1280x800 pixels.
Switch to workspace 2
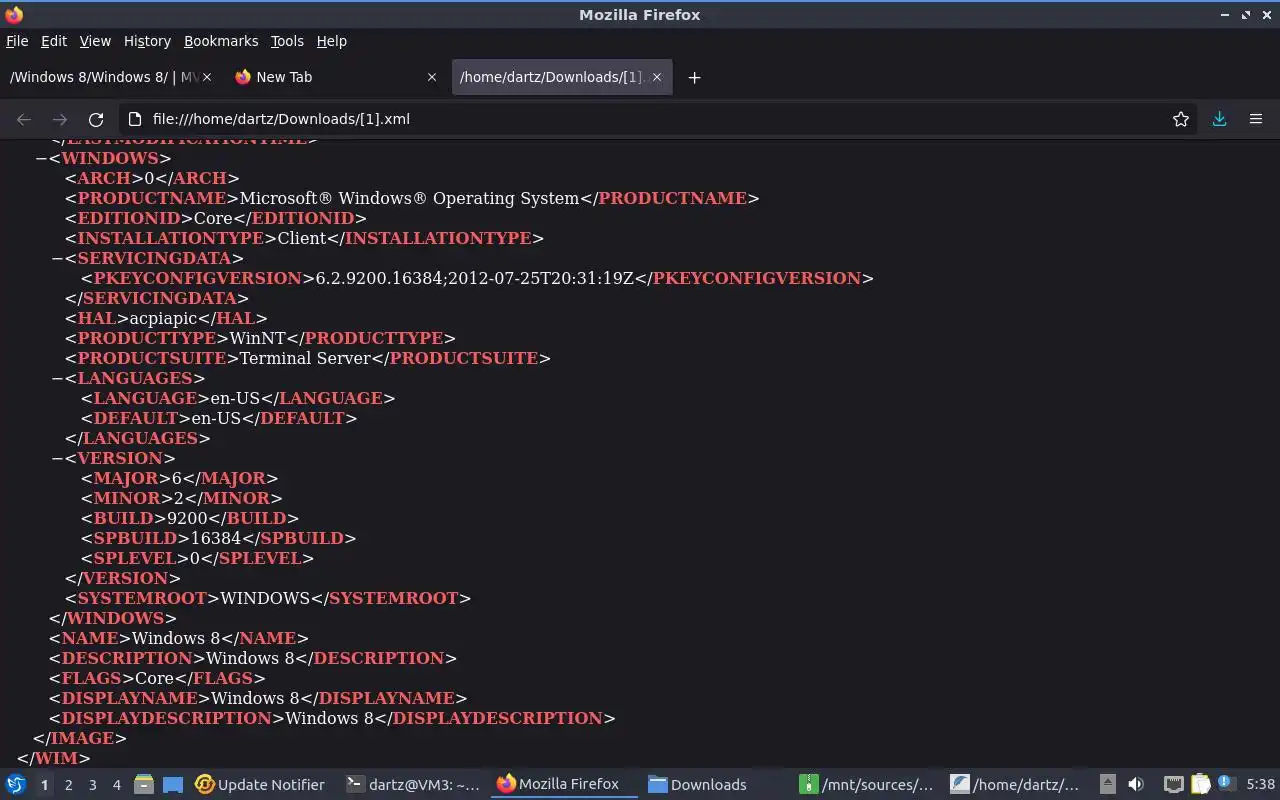pyautogui.click(x=68, y=785)
